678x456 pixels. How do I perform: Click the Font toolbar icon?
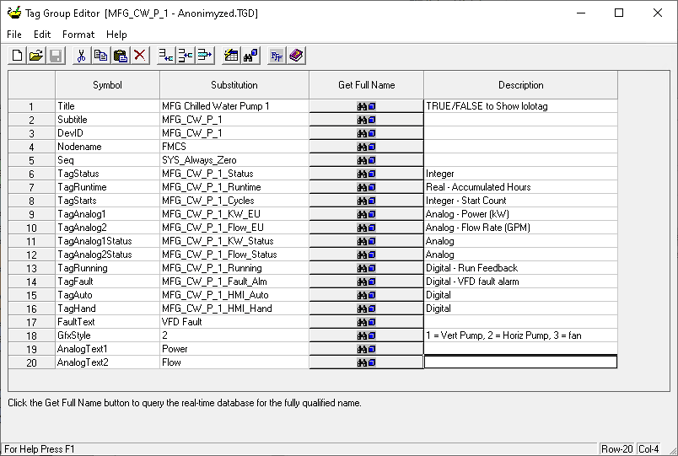276,56
